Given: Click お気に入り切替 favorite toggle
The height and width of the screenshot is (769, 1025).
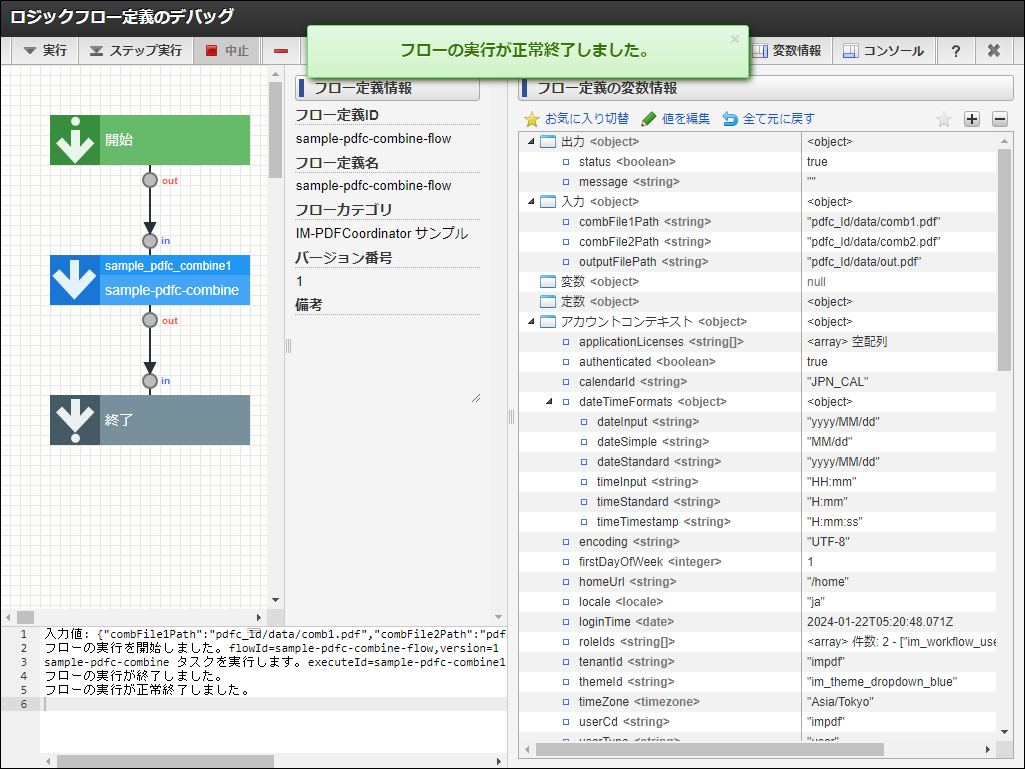Looking at the screenshot, I should (x=577, y=119).
